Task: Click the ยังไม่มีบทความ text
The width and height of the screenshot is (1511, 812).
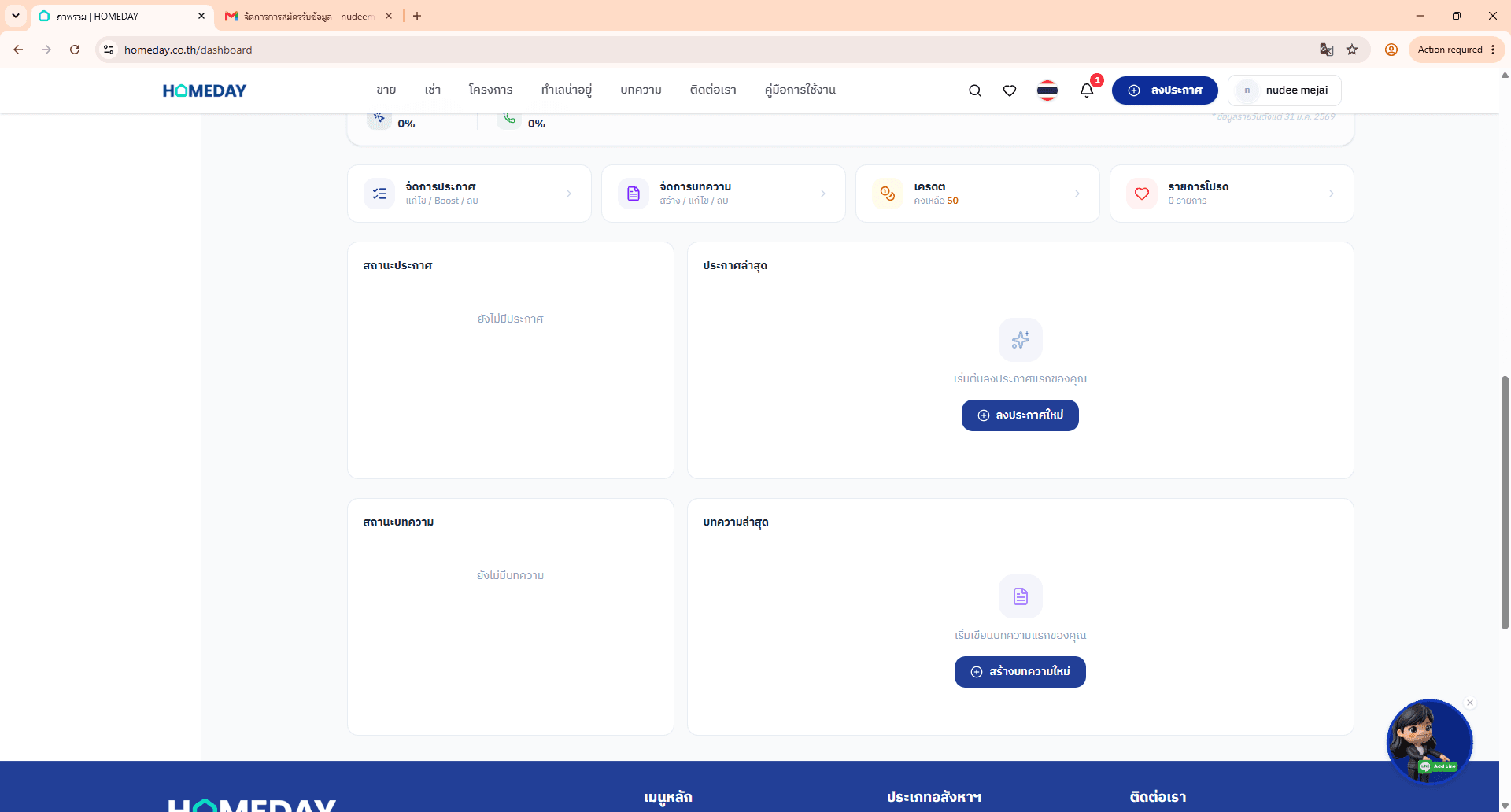Action: pyautogui.click(x=511, y=575)
